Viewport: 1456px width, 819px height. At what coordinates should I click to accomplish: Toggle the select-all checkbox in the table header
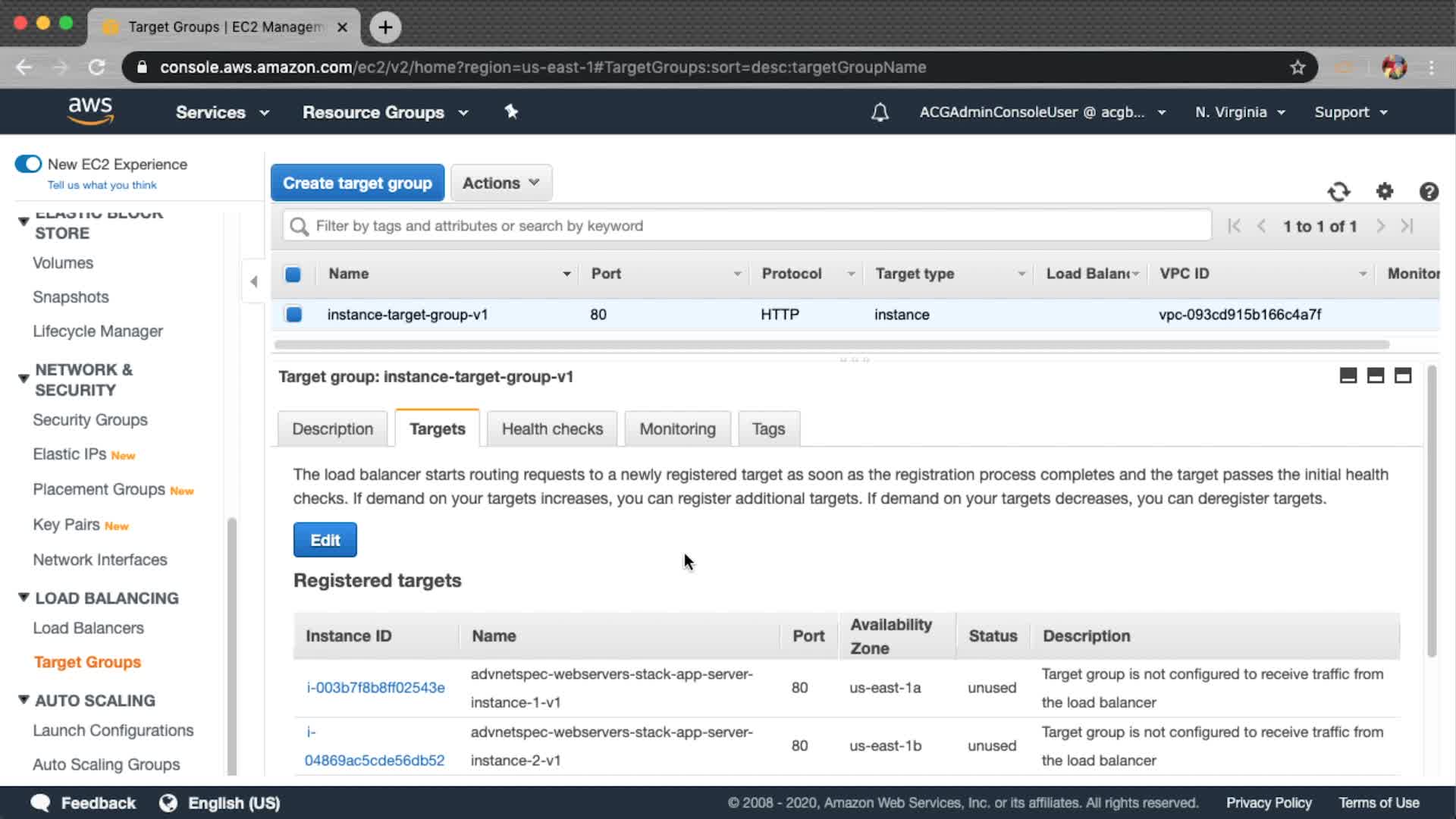coord(293,275)
